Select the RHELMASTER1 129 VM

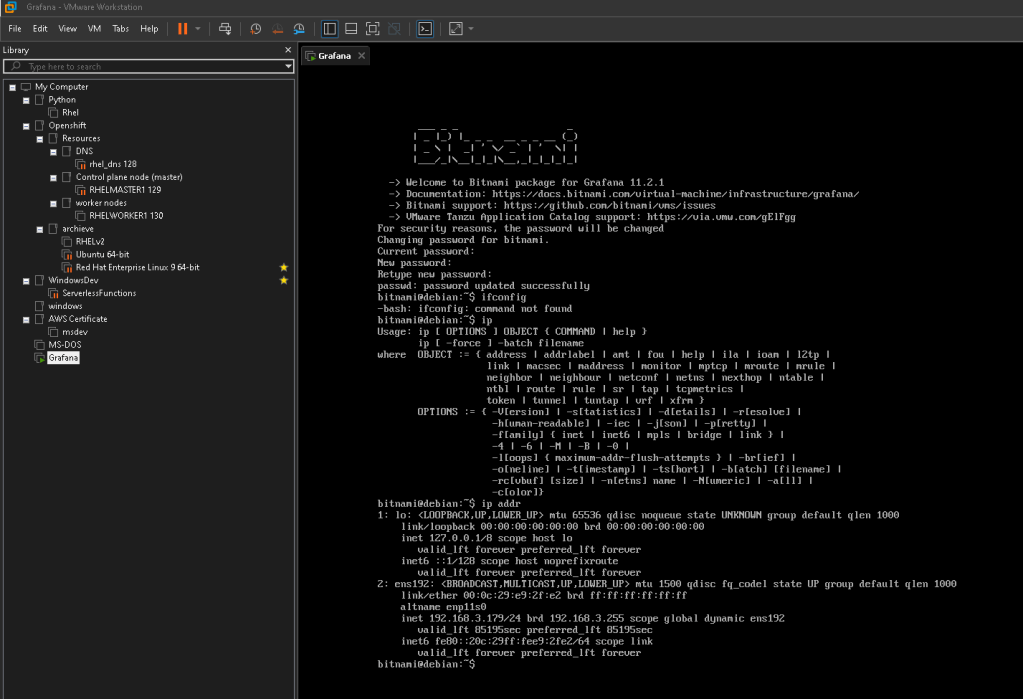(x=125, y=190)
